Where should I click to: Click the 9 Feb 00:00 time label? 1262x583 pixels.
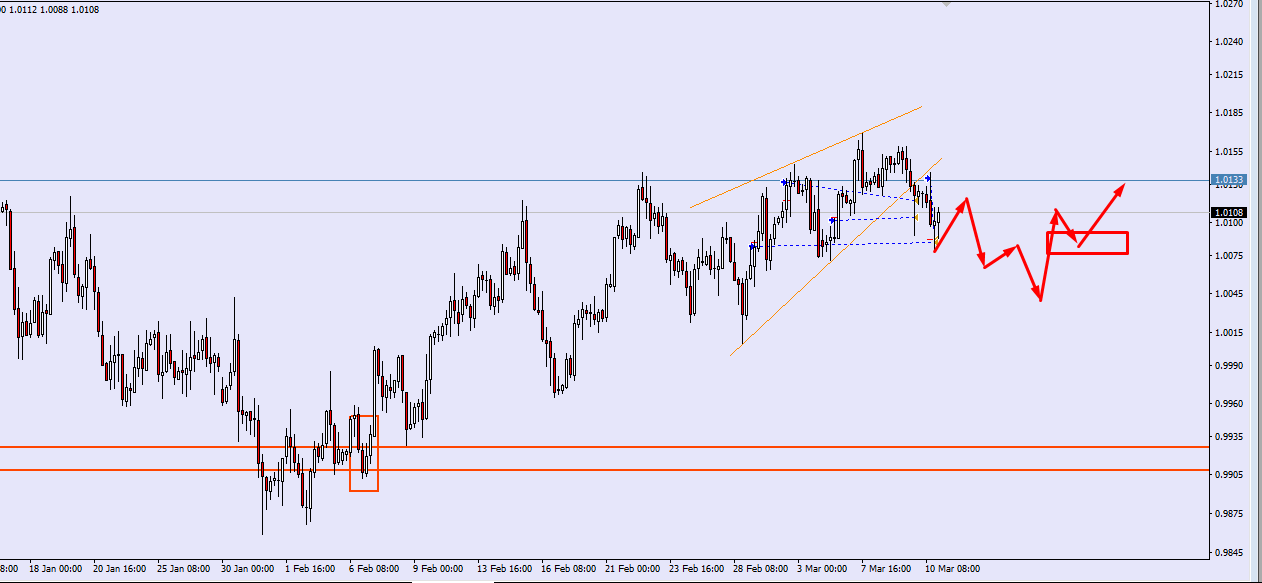pos(438,568)
